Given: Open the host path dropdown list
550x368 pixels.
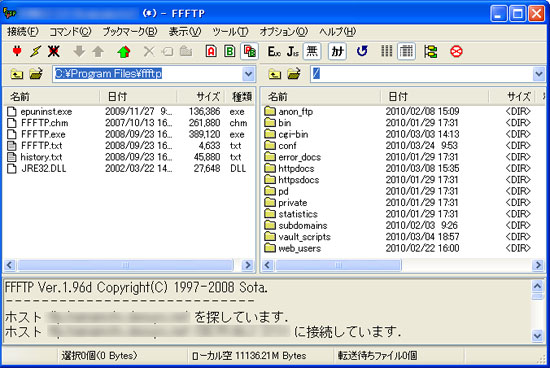Looking at the screenshot, I should [x=539, y=74].
